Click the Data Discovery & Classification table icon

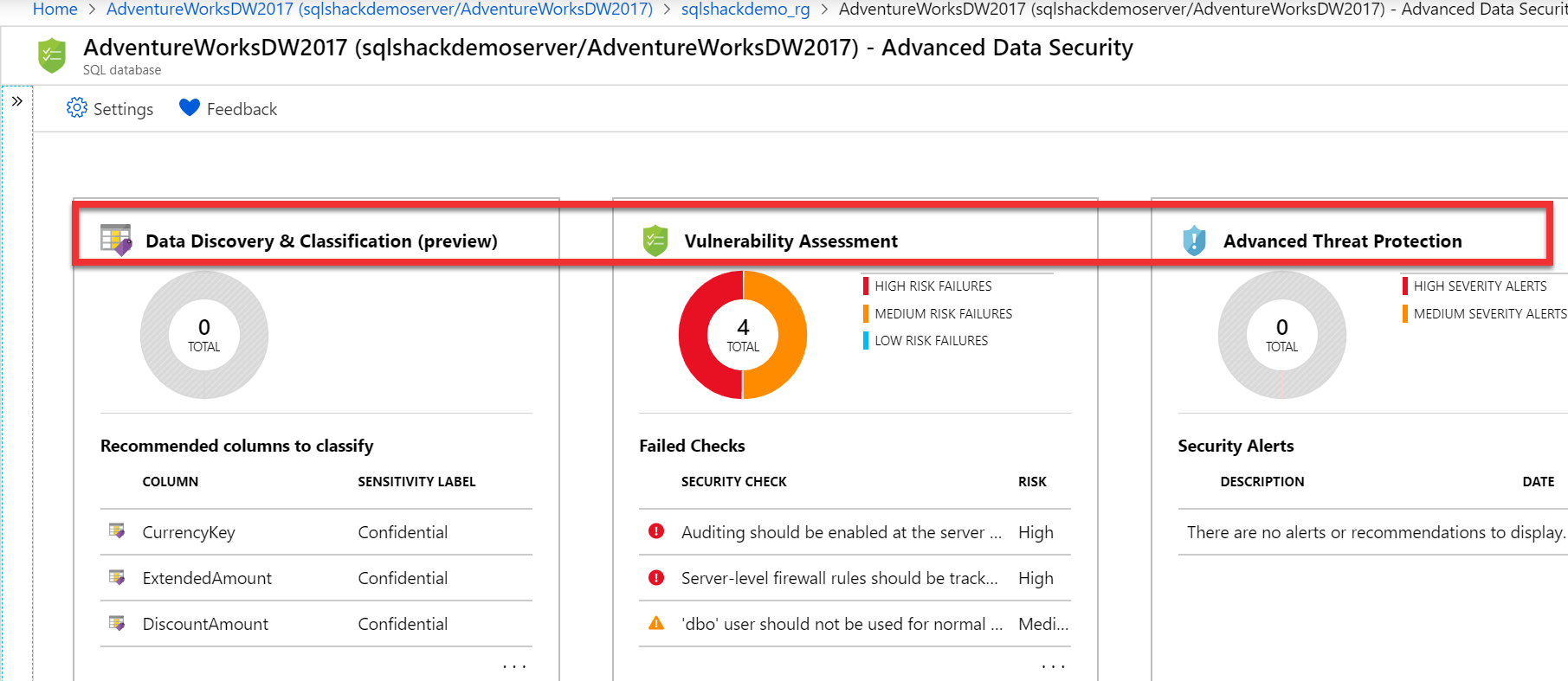(x=116, y=240)
